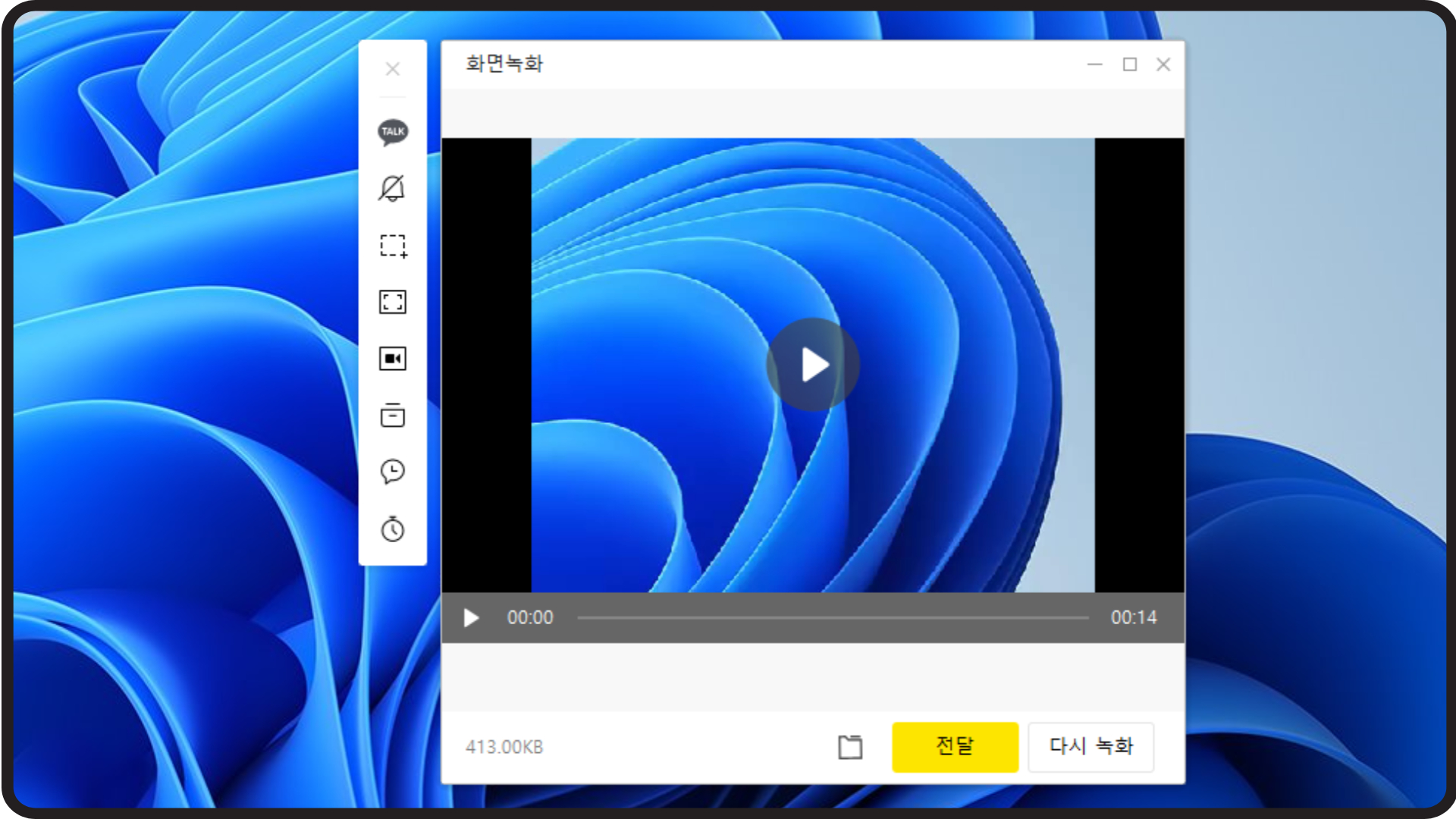Screen dimensions: 1456x819
Task: Close the 화면녹화 window
Action: pos(1163,64)
